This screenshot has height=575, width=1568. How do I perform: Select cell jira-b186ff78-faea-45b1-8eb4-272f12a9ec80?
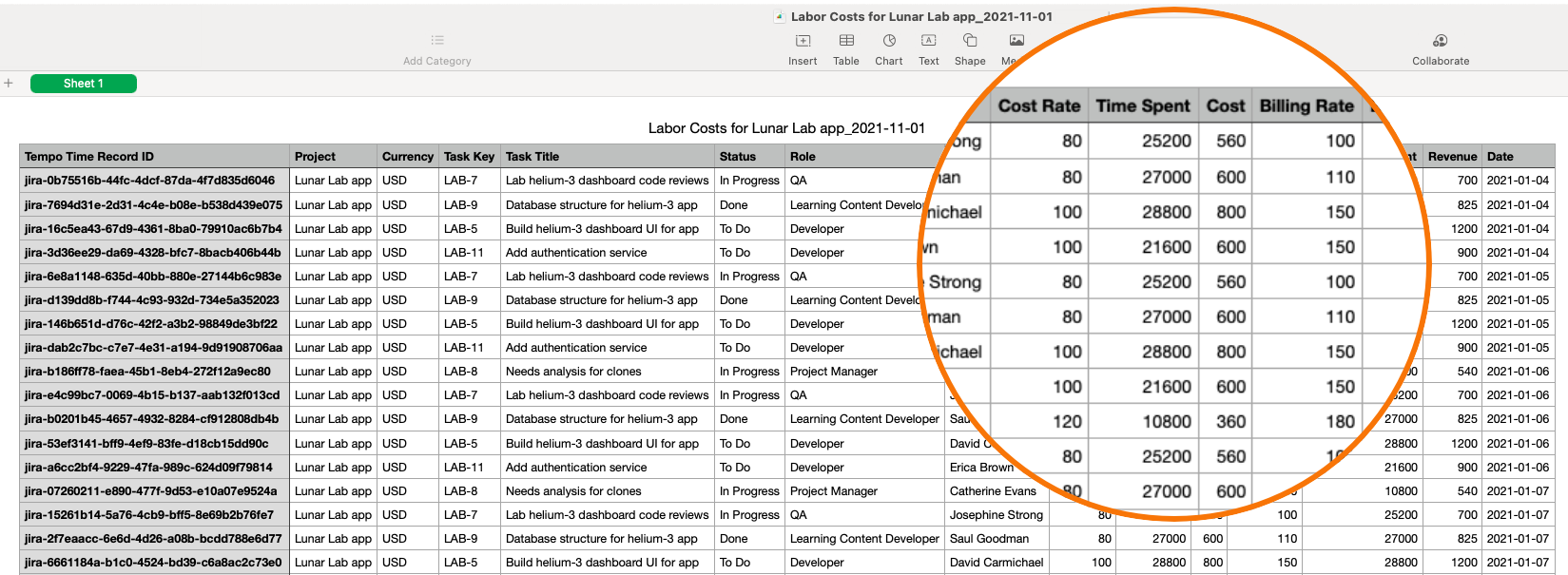click(x=154, y=371)
